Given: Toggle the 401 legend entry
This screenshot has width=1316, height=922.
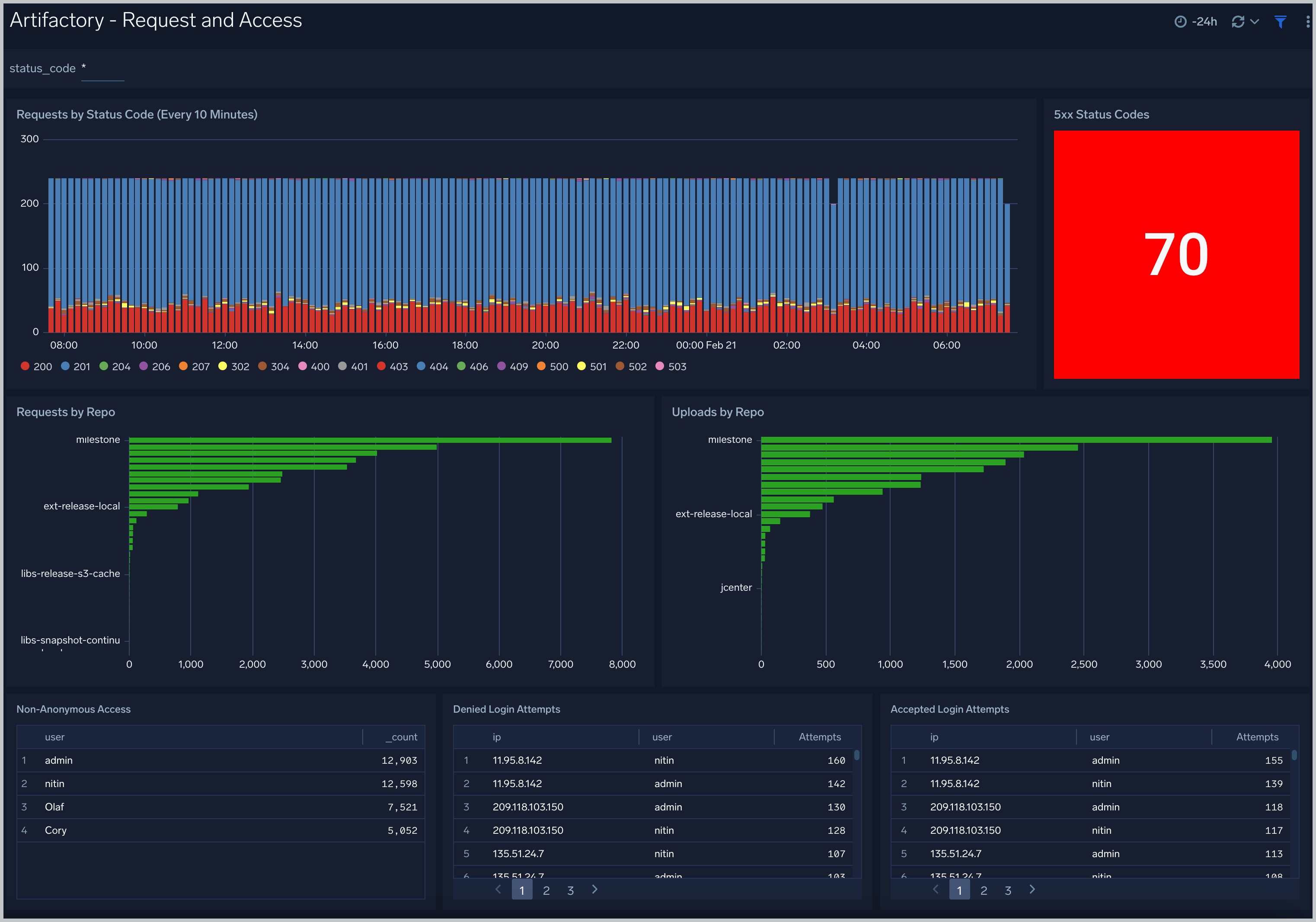Looking at the screenshot, I should (353, 366).
